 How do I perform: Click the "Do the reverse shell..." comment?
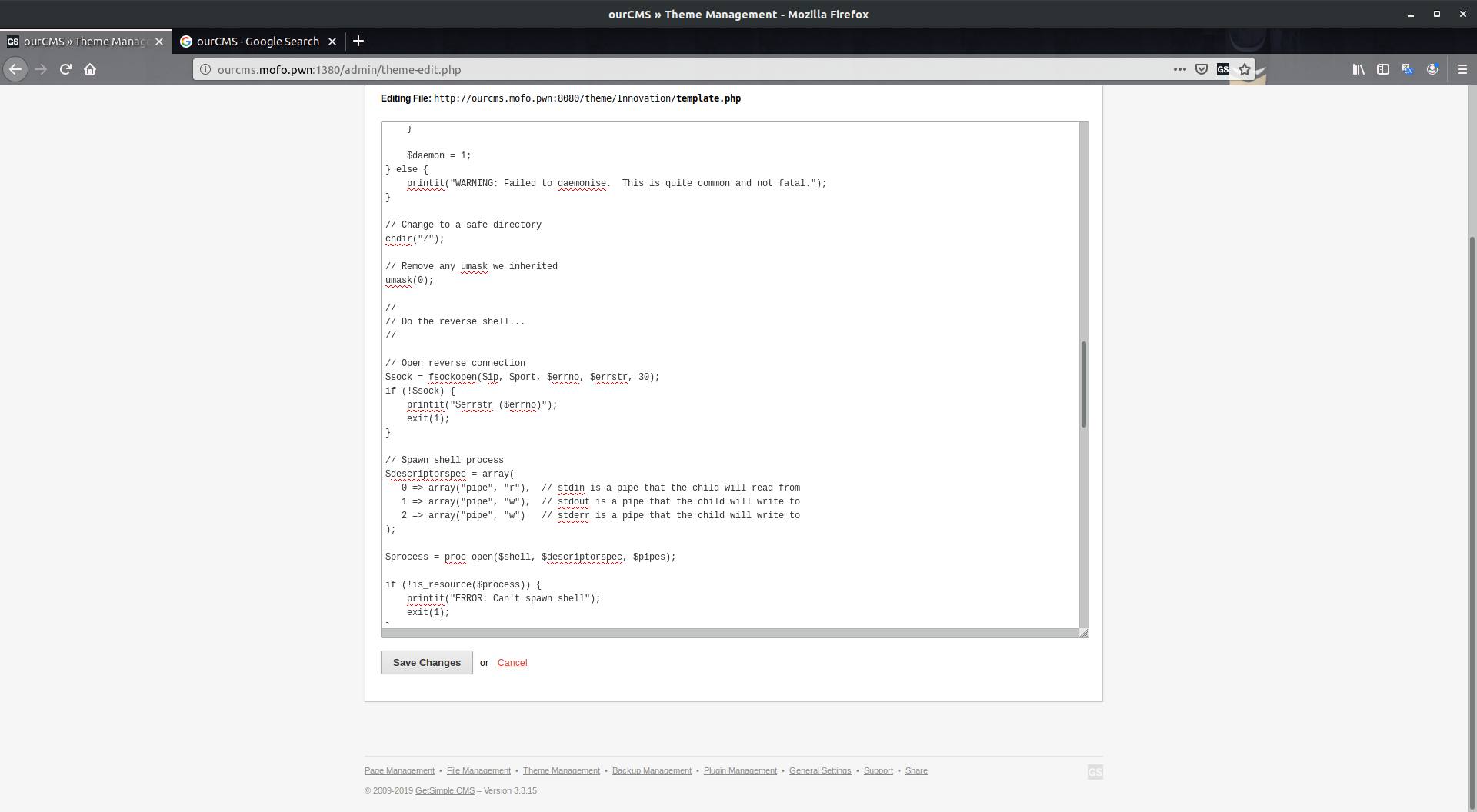(x=455, y=321)
